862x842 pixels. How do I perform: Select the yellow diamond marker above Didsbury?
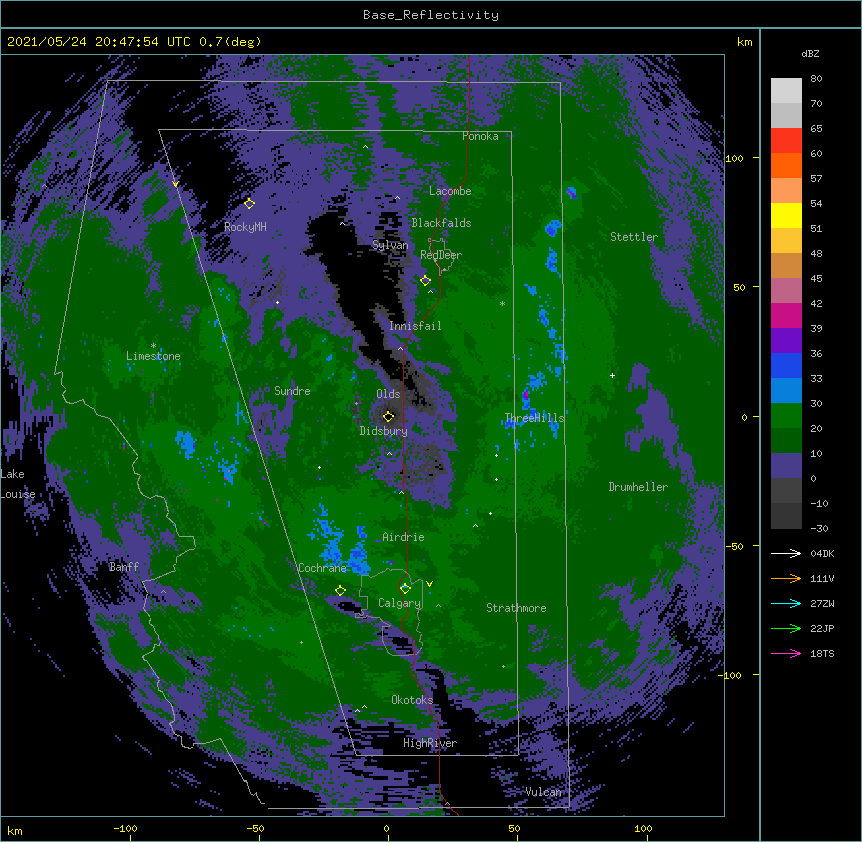389,416
